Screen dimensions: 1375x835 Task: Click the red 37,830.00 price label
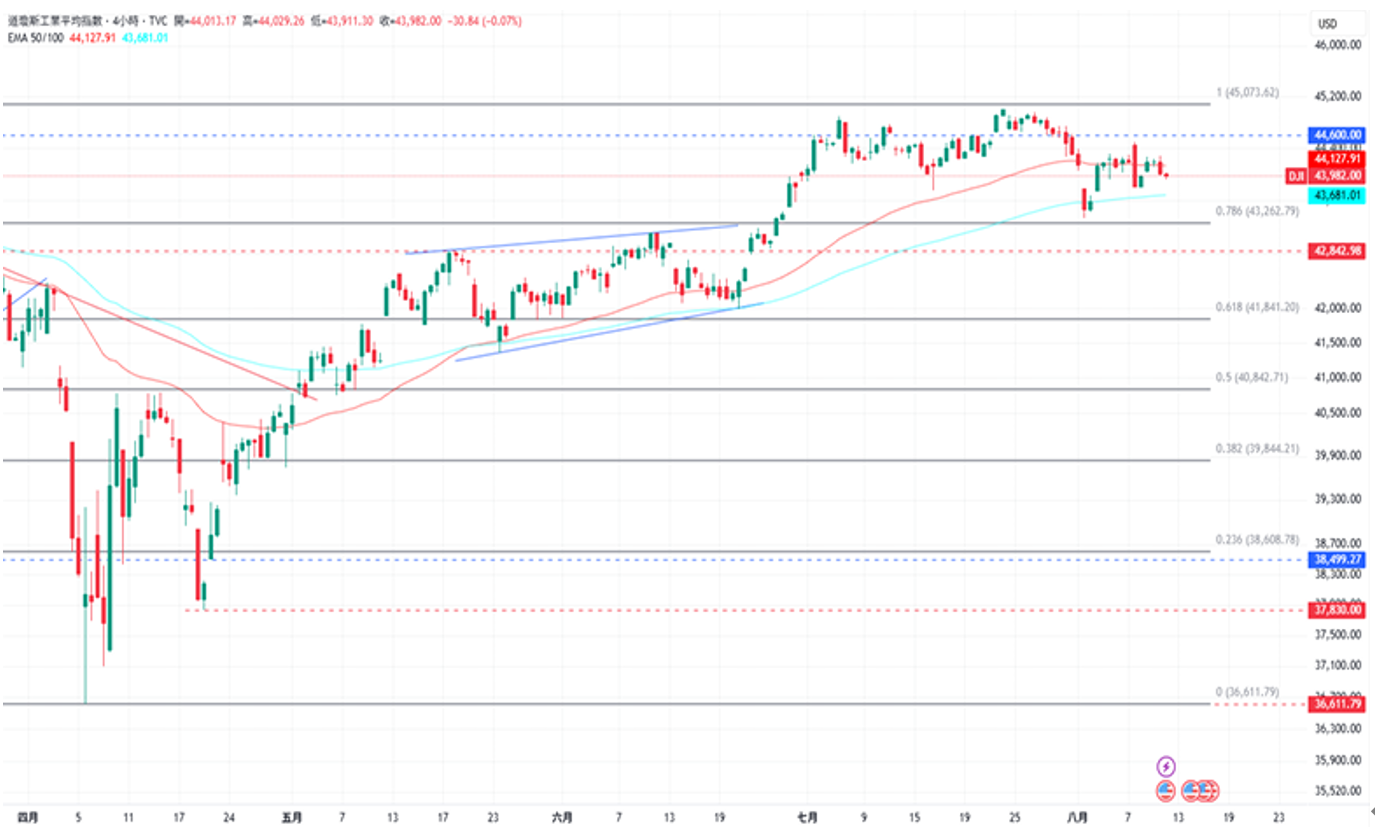coord(1338,610)
